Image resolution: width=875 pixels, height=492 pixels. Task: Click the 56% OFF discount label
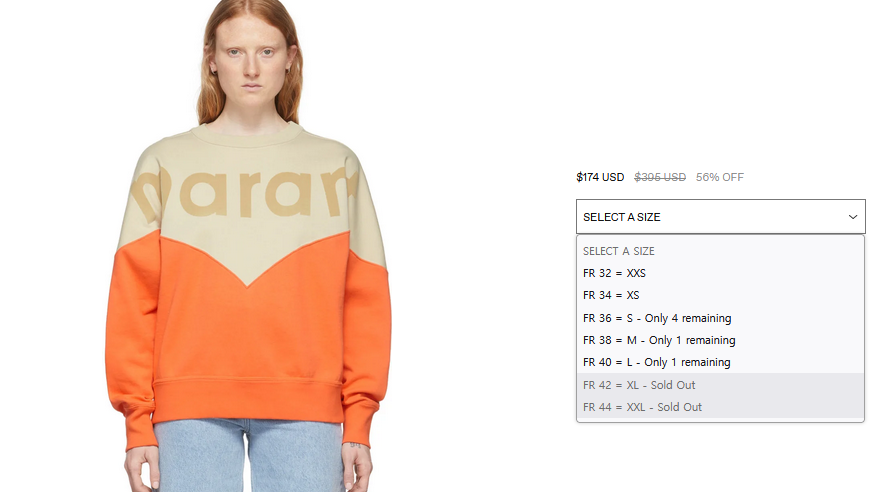719,177
